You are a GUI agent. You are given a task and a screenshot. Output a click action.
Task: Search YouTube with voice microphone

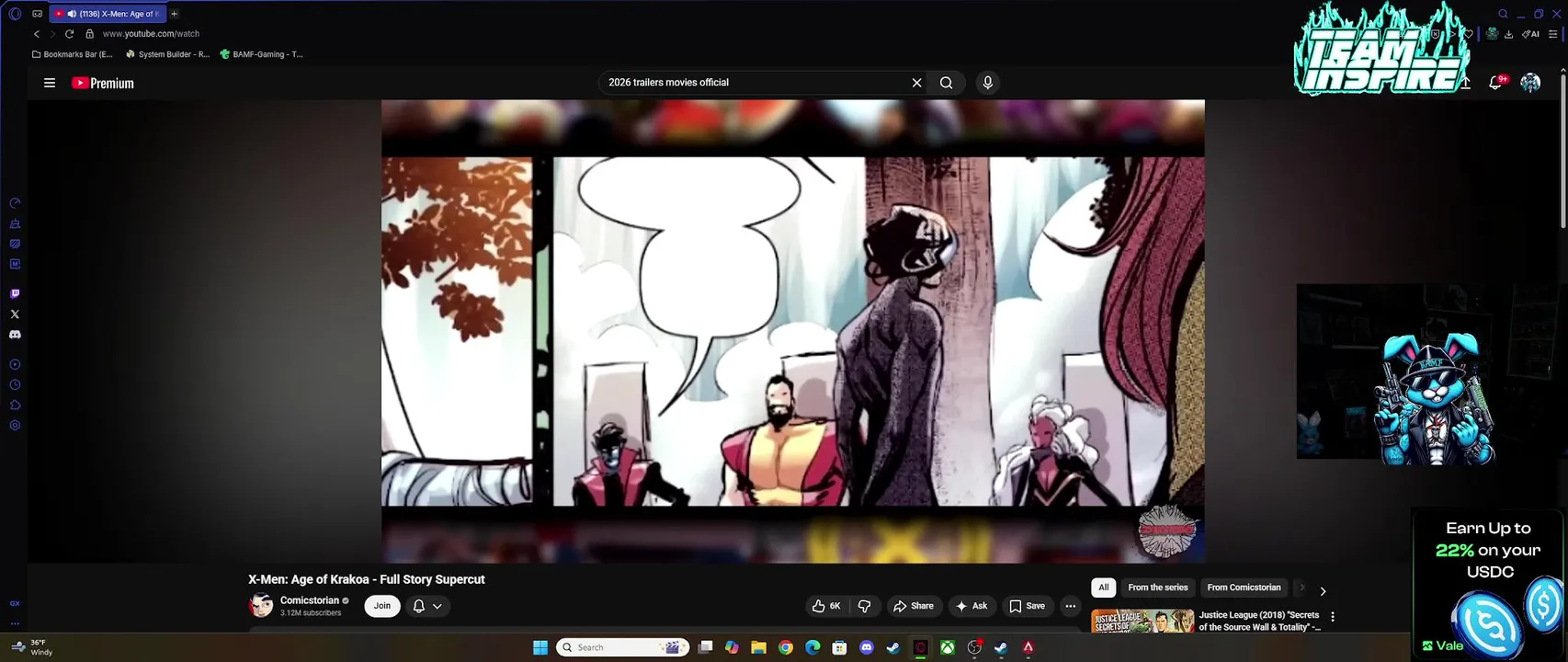click(988, 83)
